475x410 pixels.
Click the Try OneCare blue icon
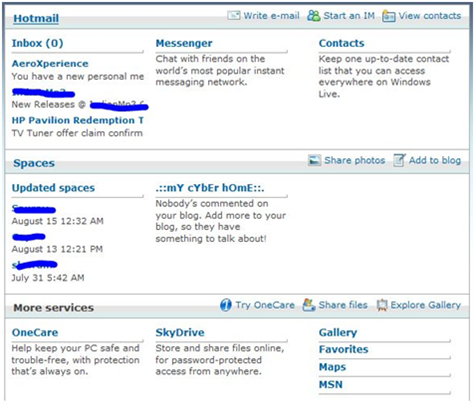226,305
